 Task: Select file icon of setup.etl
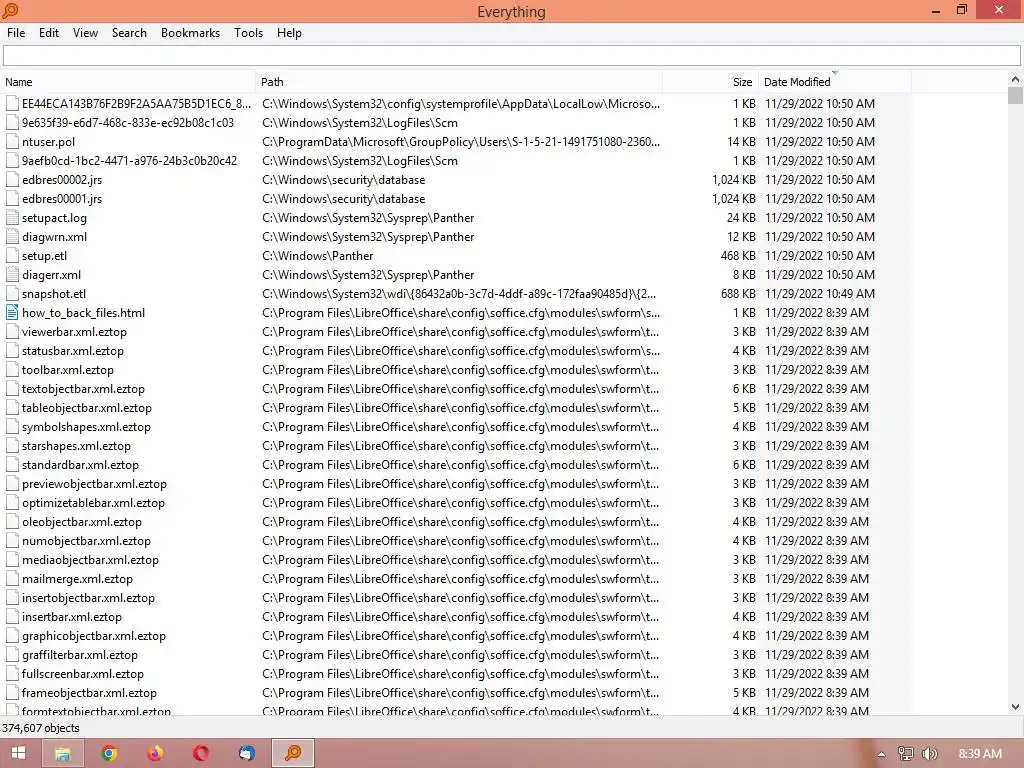tap(12, 255)
